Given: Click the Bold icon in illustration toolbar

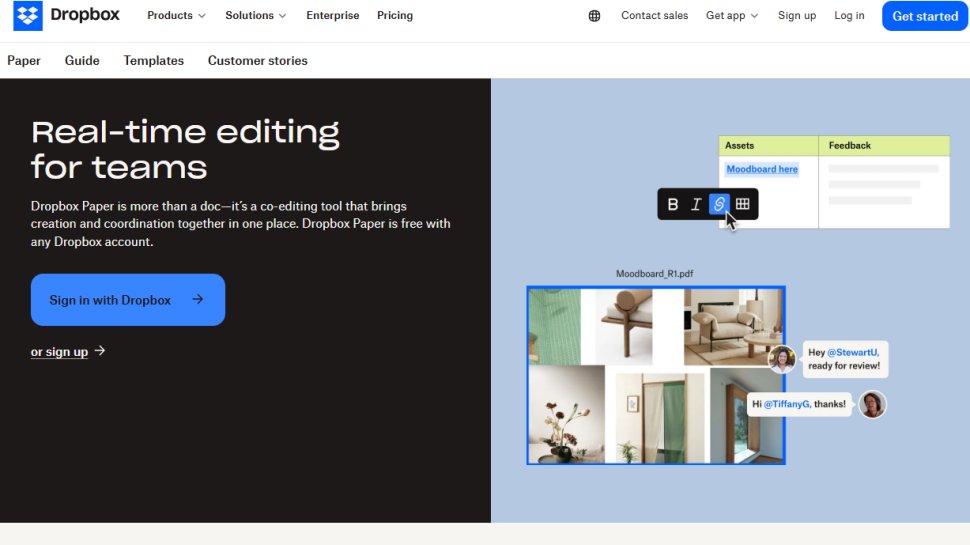Looking at the screenshot, I should coord(672,204).
